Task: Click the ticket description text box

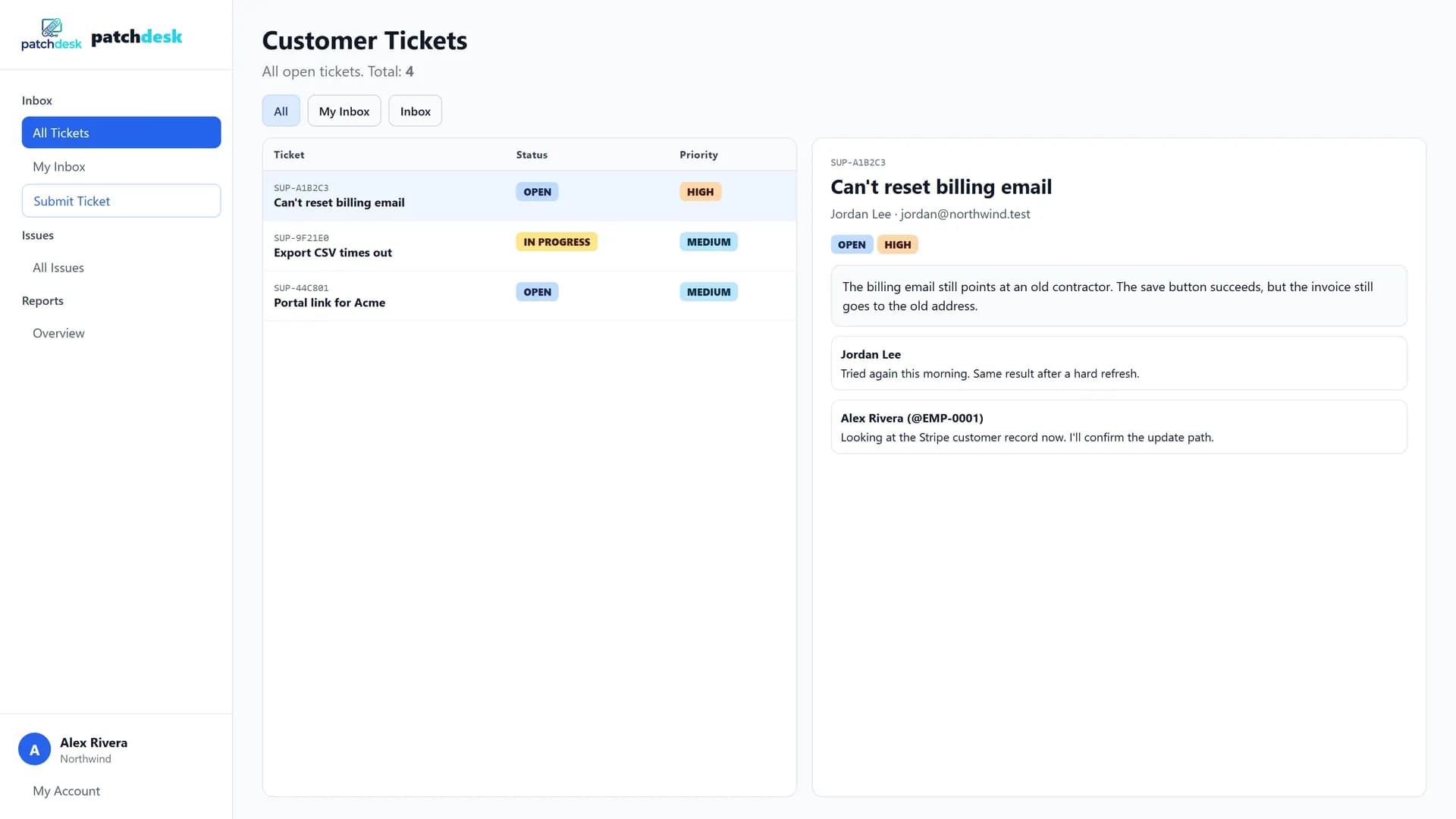Action: [1119, 296]
